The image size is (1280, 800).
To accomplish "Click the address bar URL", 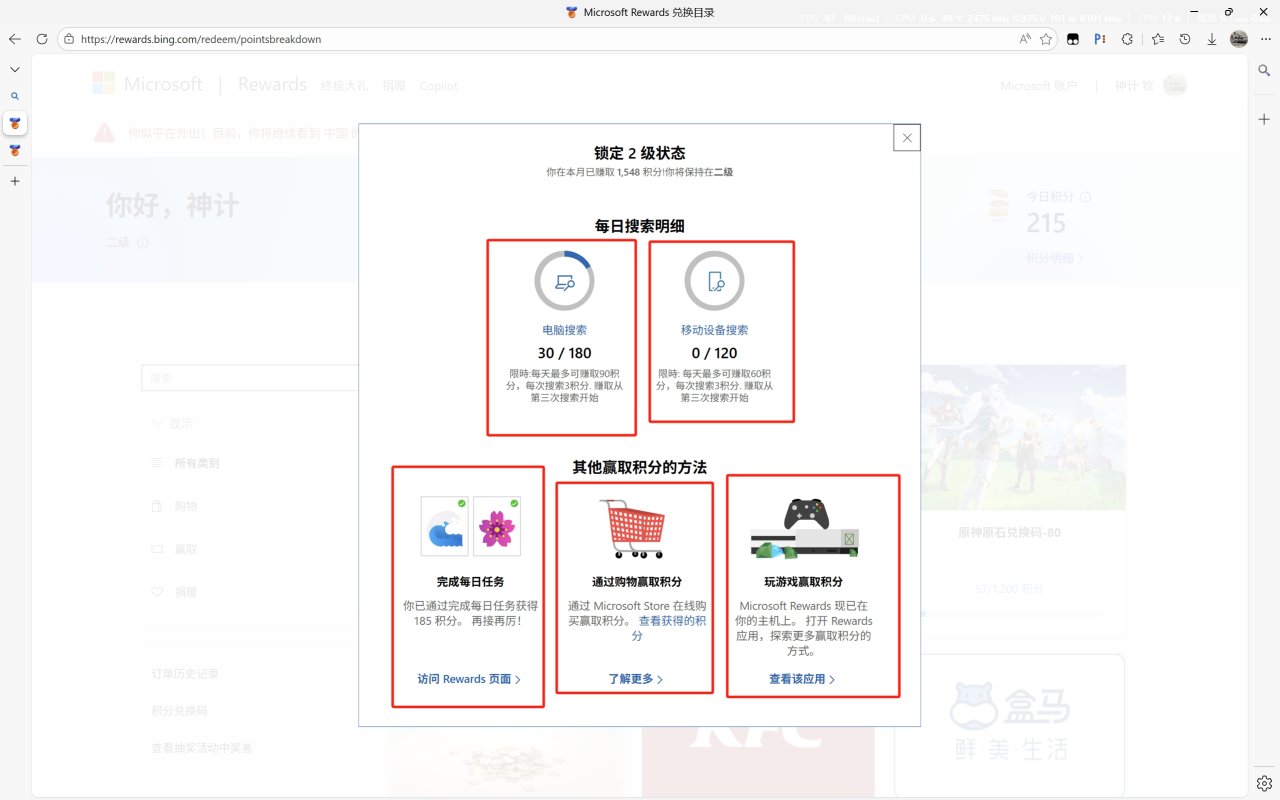I will point(201,39).
